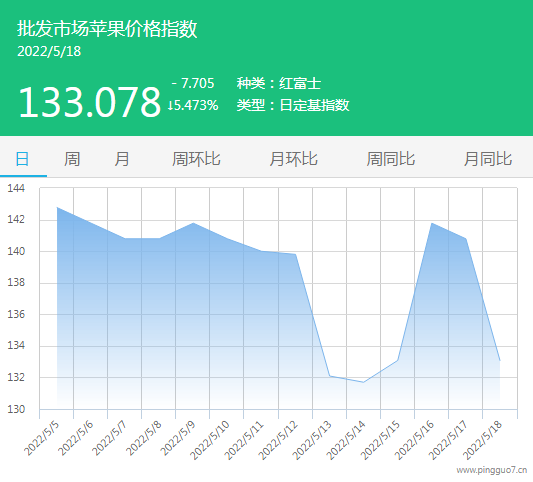Click the 2022/5/18 date under title
Viewport: 533px width, 482px height.
pyautogui.click(x=49, y=51)
